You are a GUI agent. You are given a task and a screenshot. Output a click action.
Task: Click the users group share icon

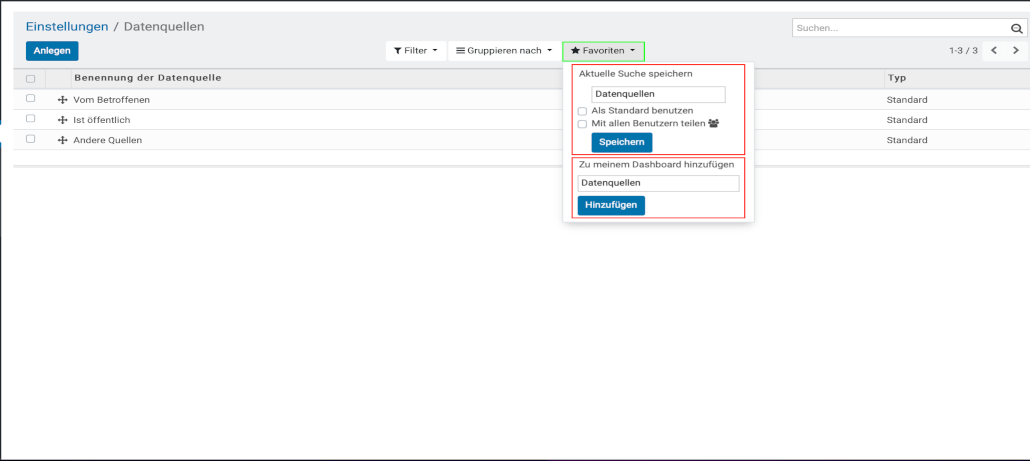click(x=713, y=124)
